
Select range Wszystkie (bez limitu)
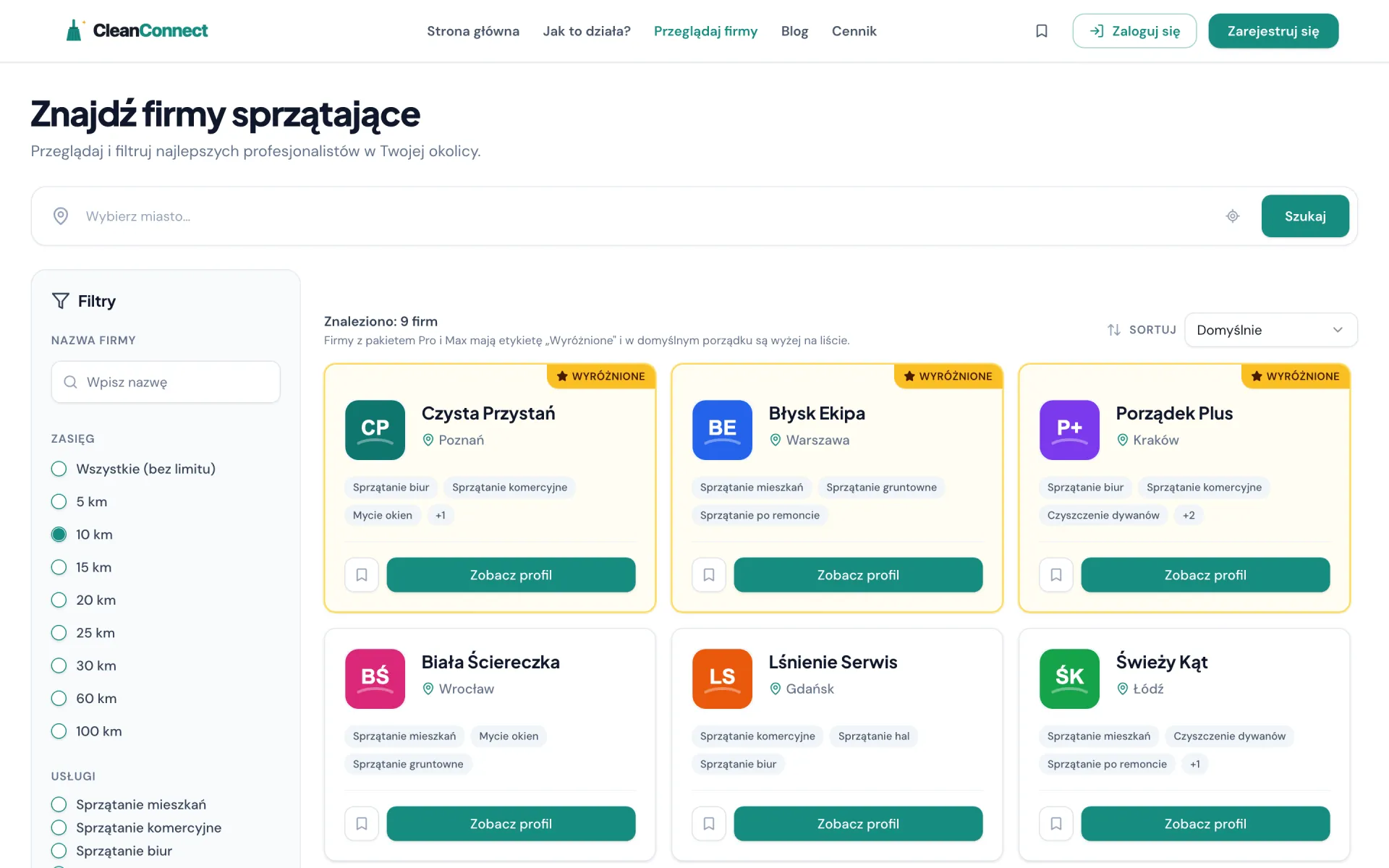[133, 469]
